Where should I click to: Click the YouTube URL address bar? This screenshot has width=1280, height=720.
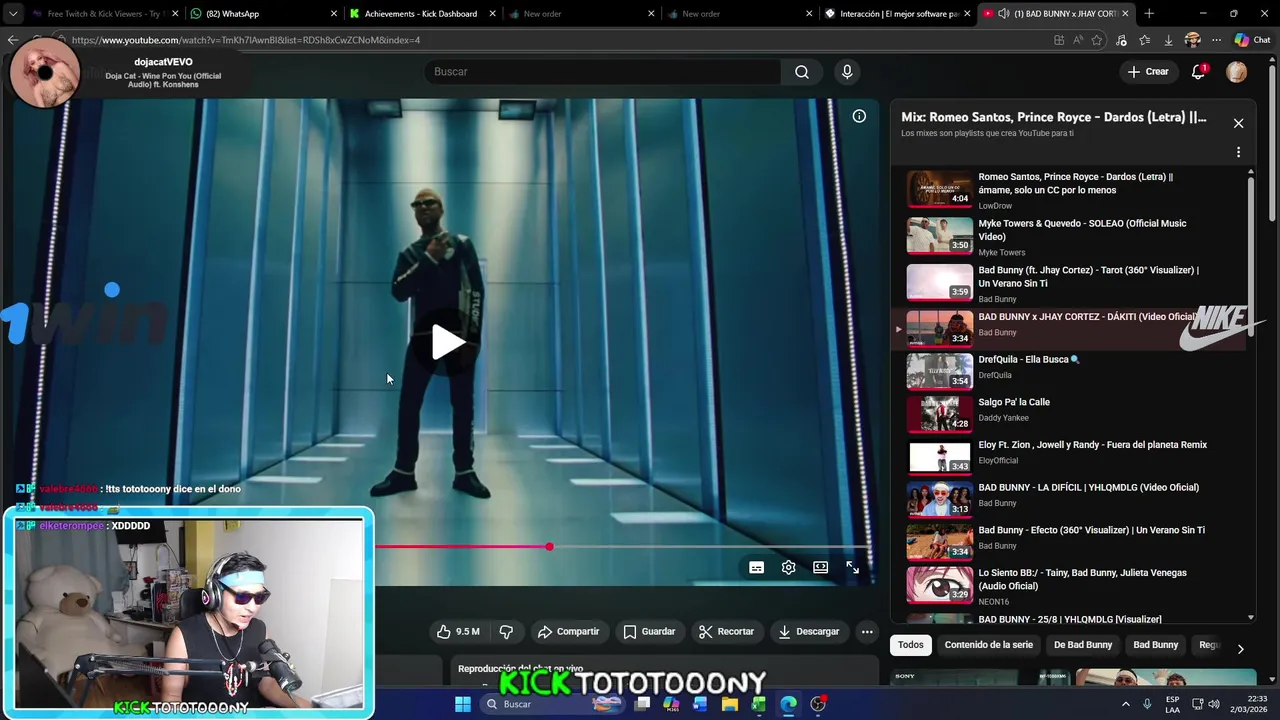[550, 40]
